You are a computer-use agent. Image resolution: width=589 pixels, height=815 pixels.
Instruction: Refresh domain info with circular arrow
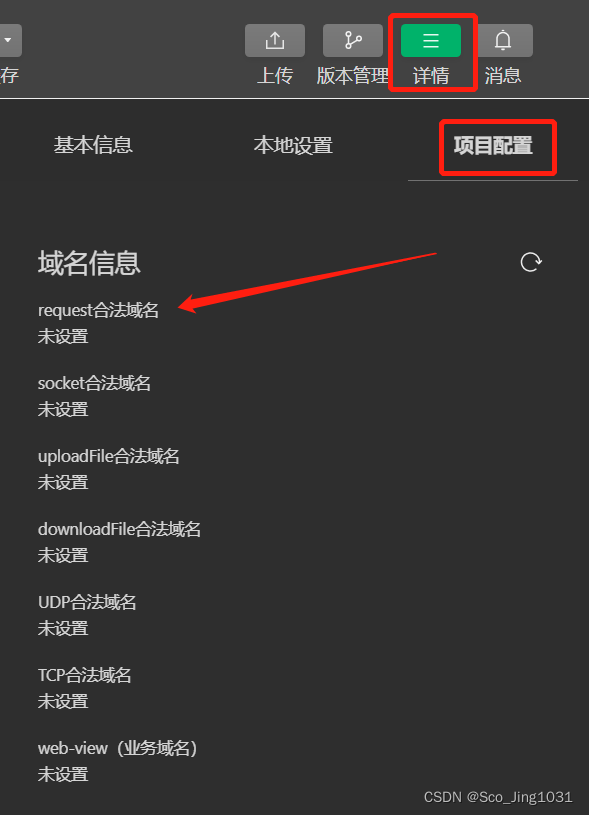[x=531, y=262]
